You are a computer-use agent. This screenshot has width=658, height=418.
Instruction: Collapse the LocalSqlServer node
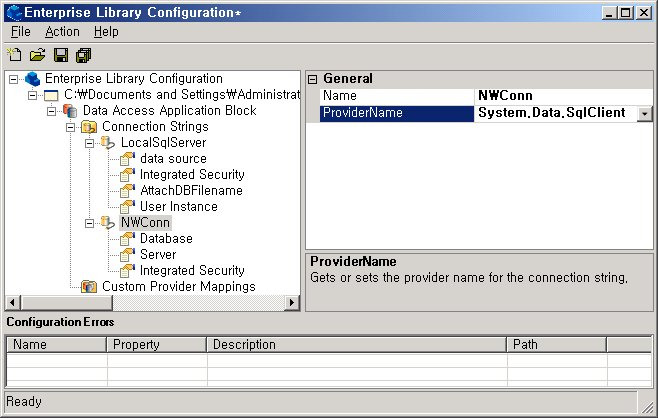[89, 143]
